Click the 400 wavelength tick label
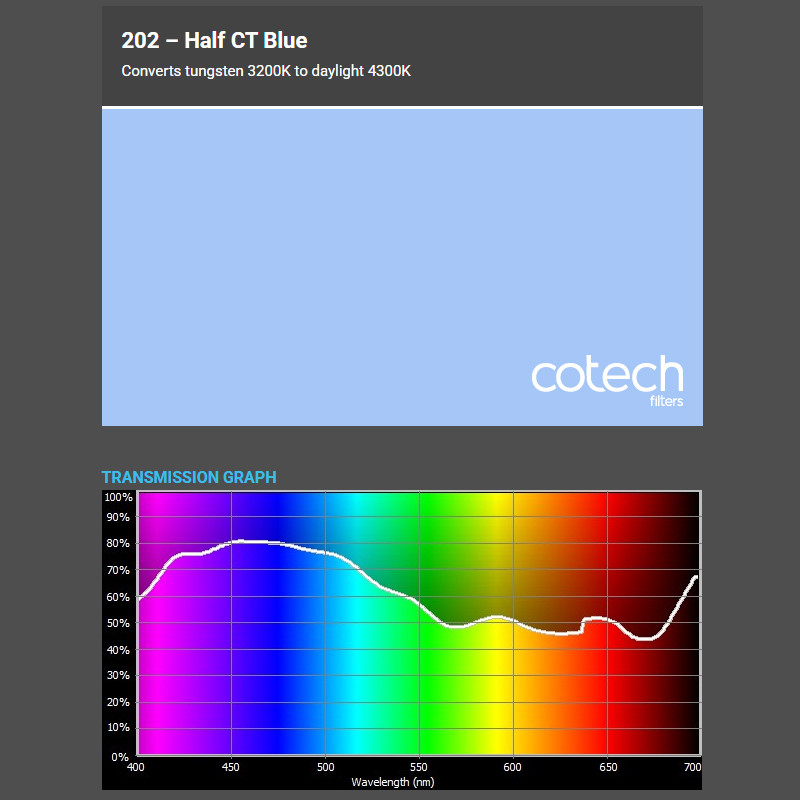The width and height of the screenshot is (800, 800). pyautogui.click(x=137, y=768)
